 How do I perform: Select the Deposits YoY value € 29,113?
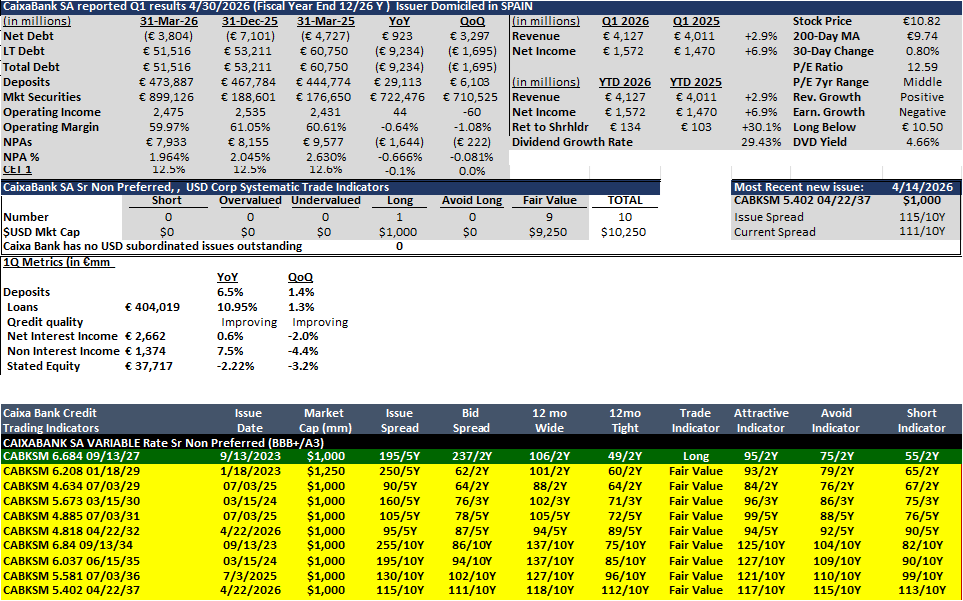pyautogui.click(x=399, y=82)
